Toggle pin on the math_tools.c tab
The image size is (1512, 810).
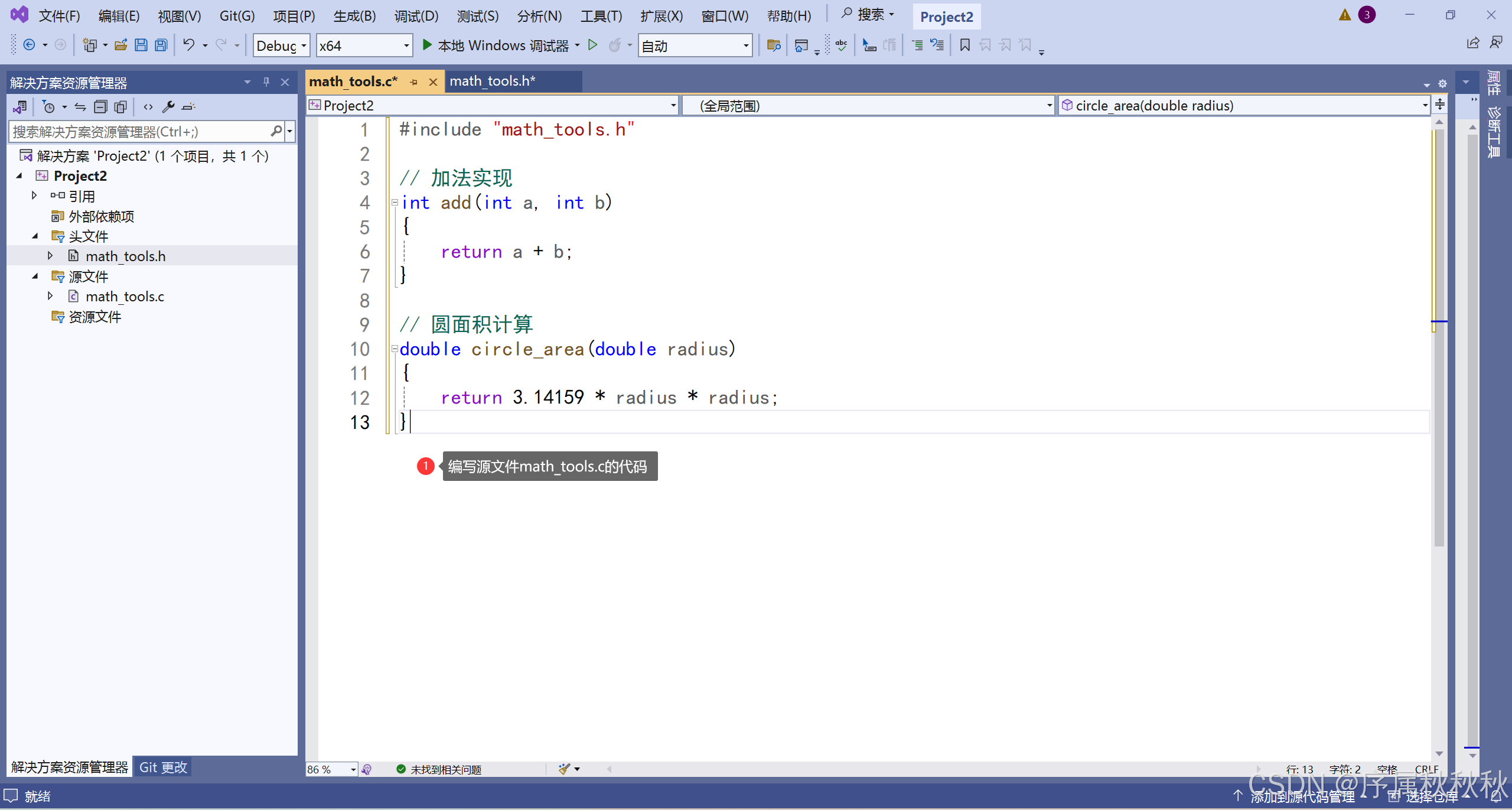click(413, 82)
